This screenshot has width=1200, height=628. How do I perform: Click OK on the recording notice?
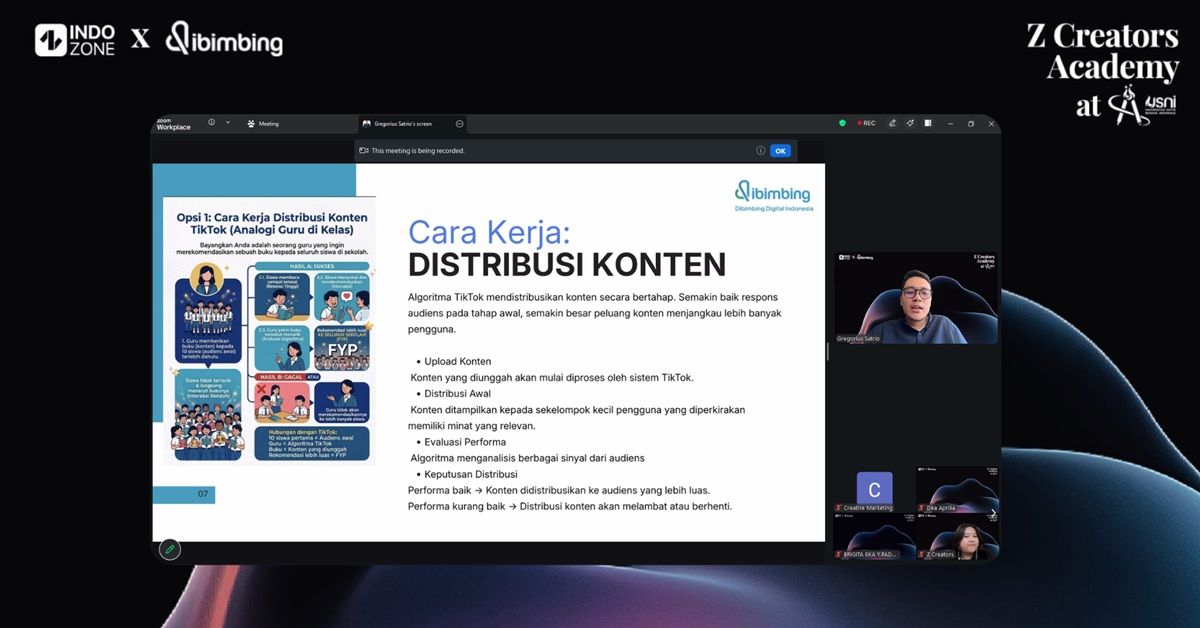[x=780, y=151]
